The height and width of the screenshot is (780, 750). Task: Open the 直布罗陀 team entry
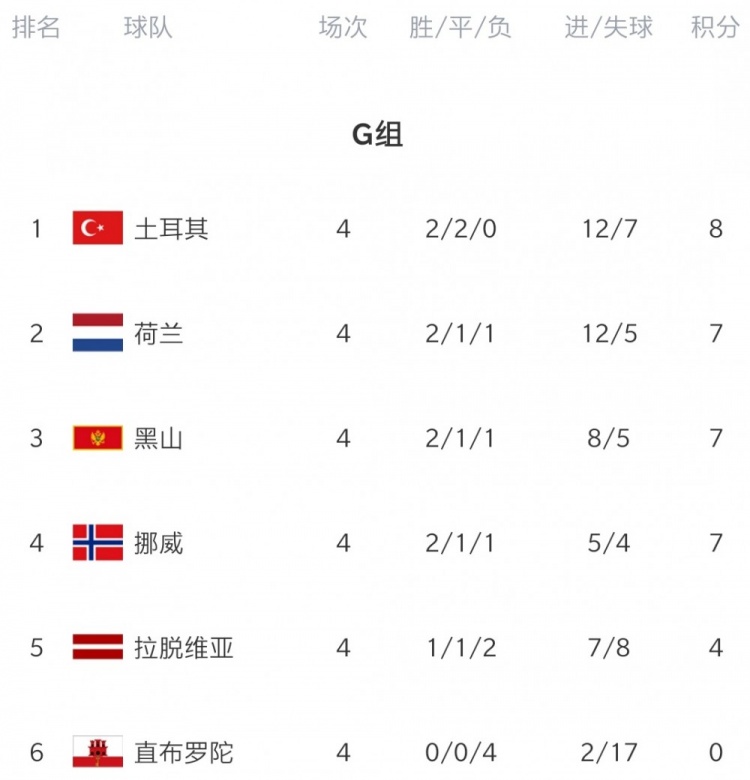[x=184, y=752]
